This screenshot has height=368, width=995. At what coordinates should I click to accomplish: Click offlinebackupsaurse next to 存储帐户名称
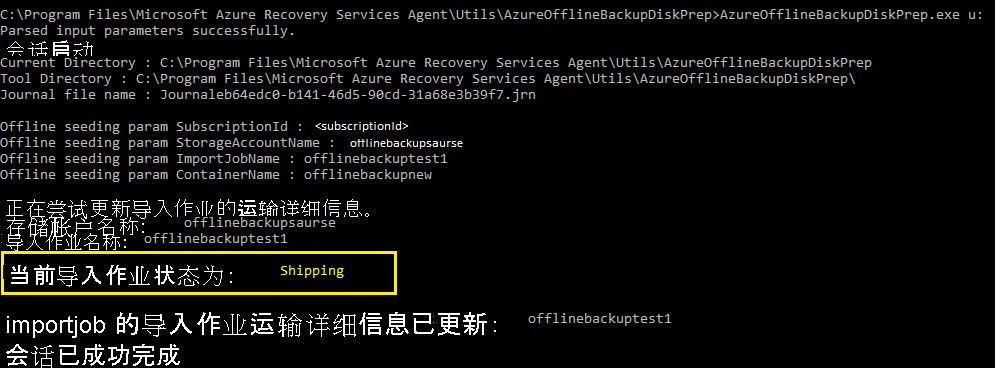tap(260, 223)
